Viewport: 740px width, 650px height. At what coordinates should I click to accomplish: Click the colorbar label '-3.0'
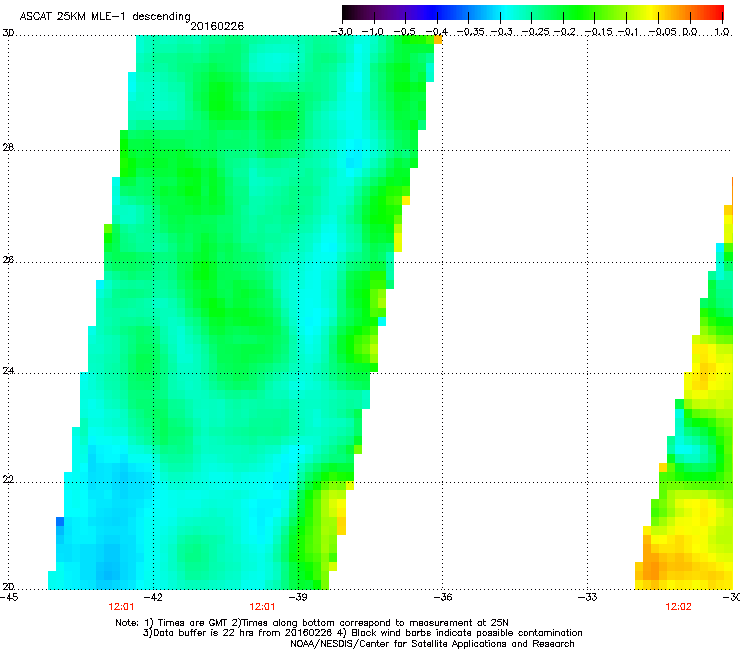[341, 32]
